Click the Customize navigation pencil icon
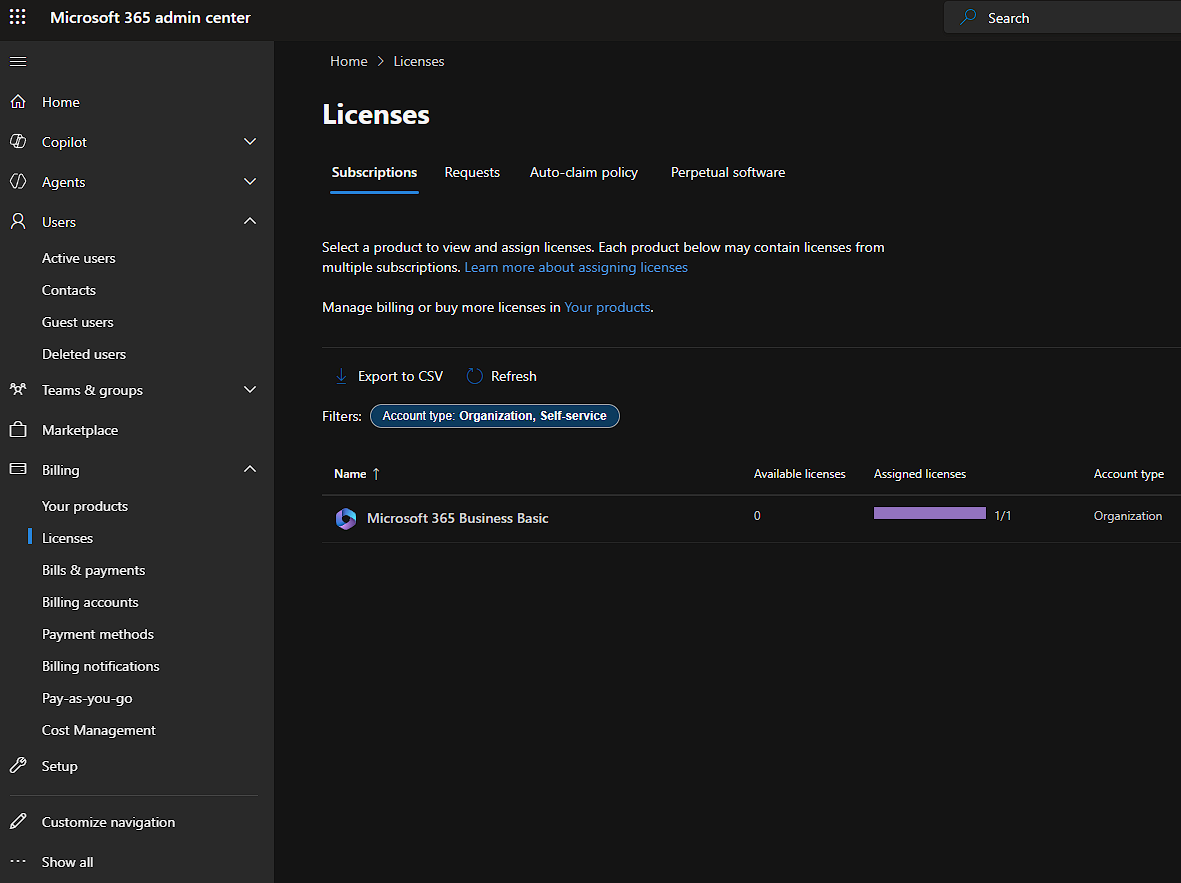 point(18,821)
